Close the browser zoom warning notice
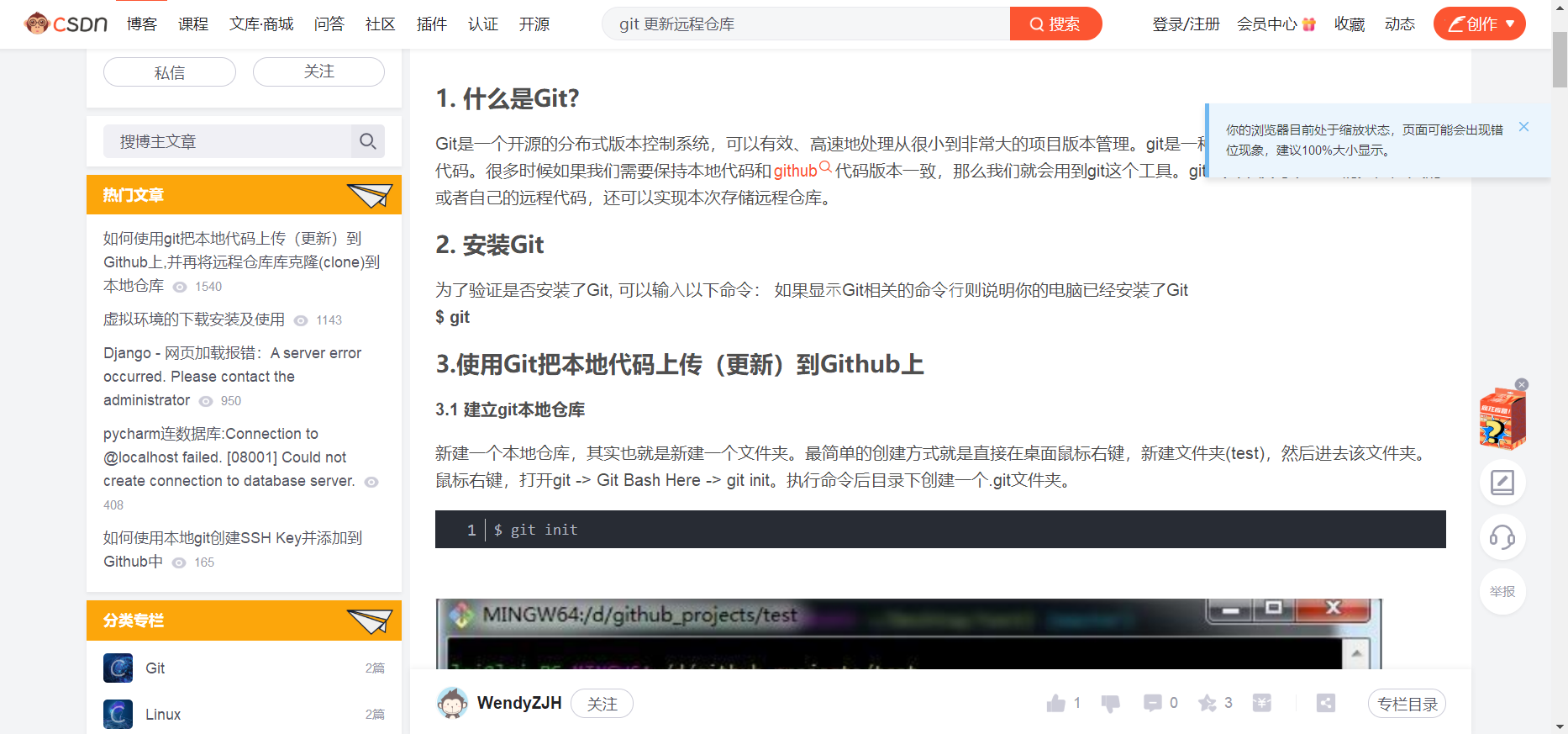Viewport: 1568px width, 734px height. coord(1523,127)
